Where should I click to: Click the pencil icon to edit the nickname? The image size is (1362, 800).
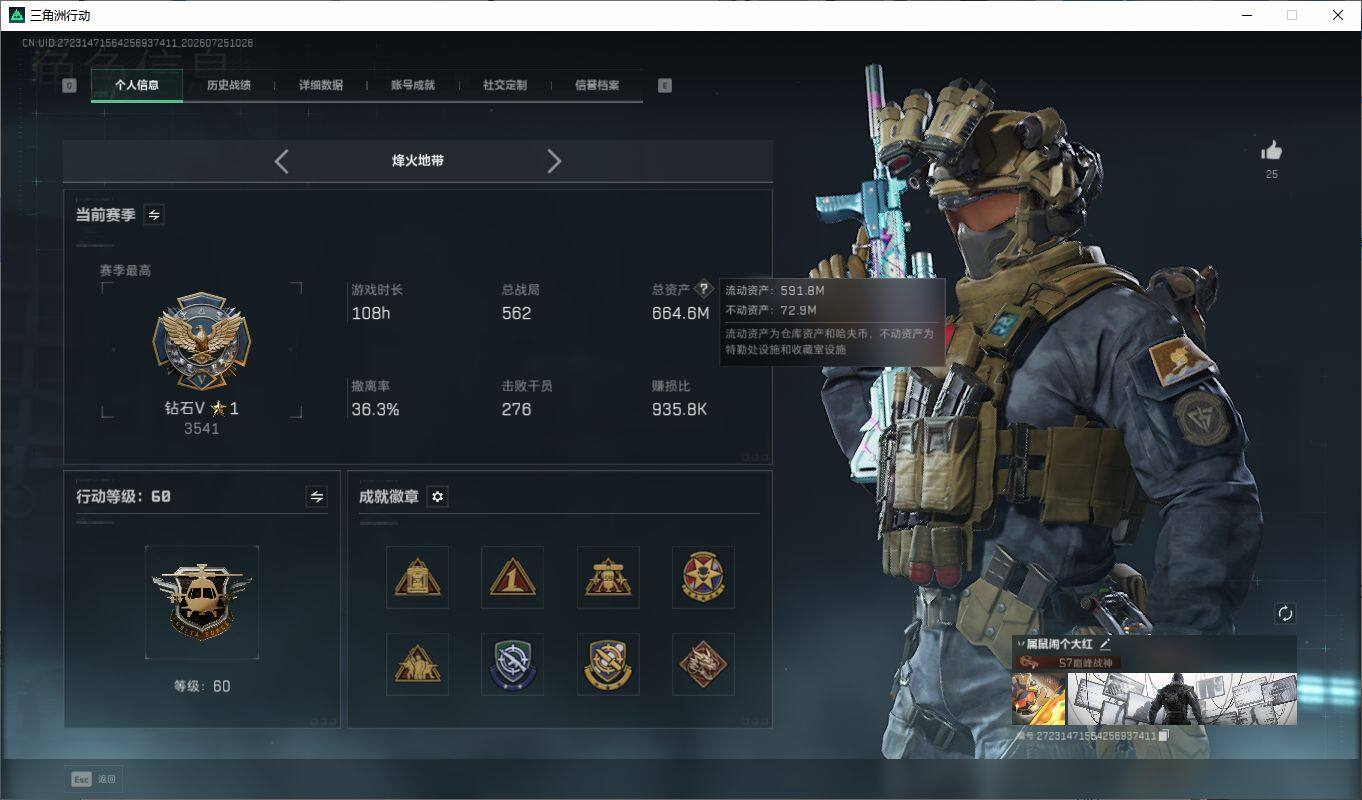click(1104, 645)
